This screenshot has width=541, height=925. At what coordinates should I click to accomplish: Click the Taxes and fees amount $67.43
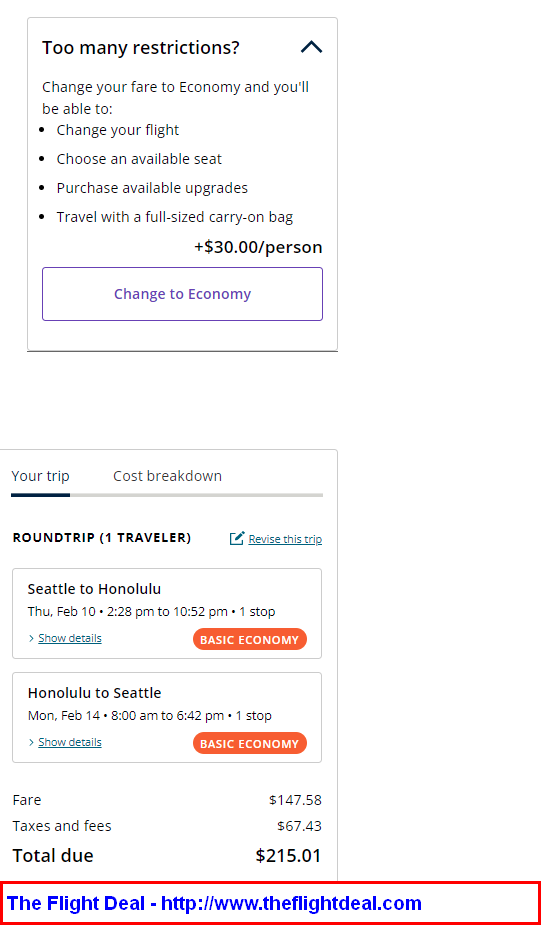(x=300, y=826)
